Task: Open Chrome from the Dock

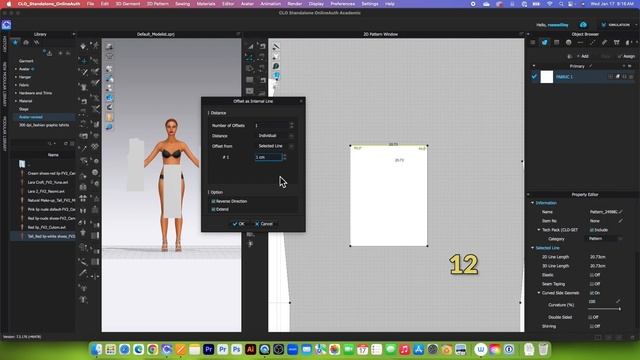Action: (x=153, y=349)
